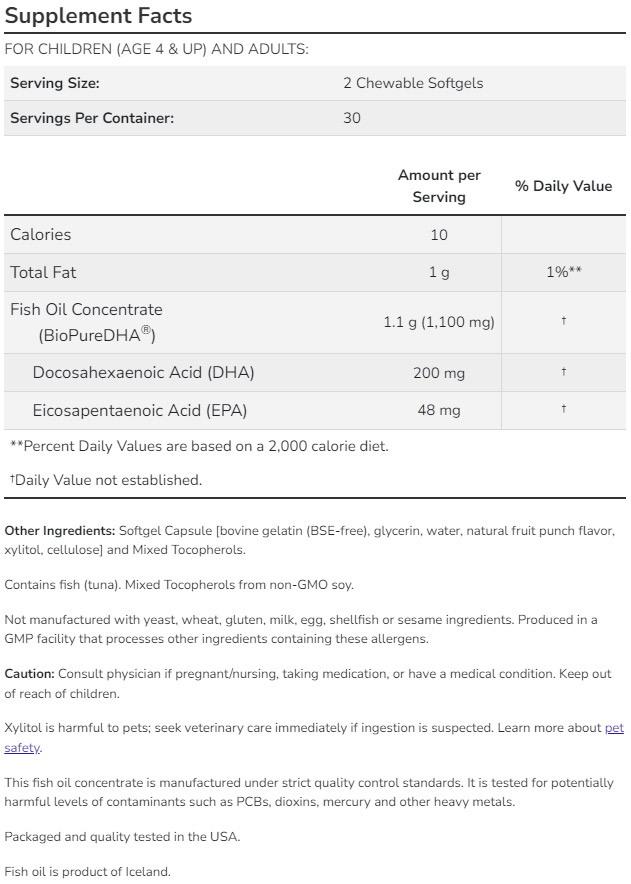Select the 200 mg DHA amount
Screen dimensions: 631x884
(x=439, y=373)
